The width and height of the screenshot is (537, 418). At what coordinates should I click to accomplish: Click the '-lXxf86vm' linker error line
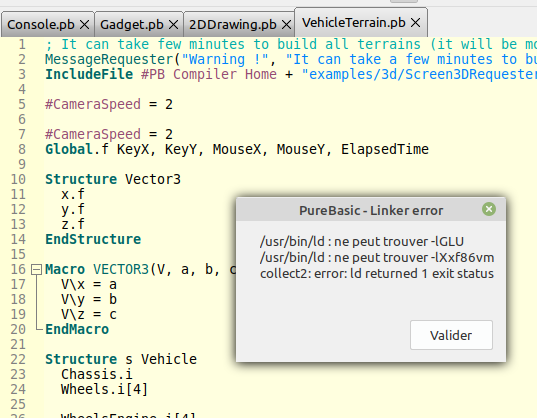click(x=377, y=257)
